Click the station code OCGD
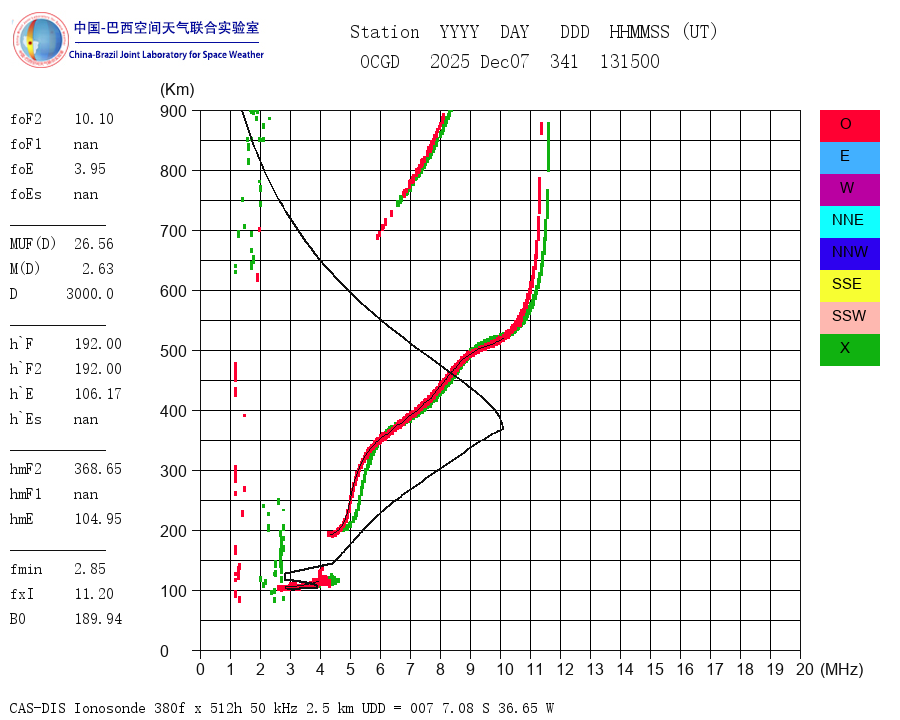This screenshot has width=900, height=720. point(380,61)
